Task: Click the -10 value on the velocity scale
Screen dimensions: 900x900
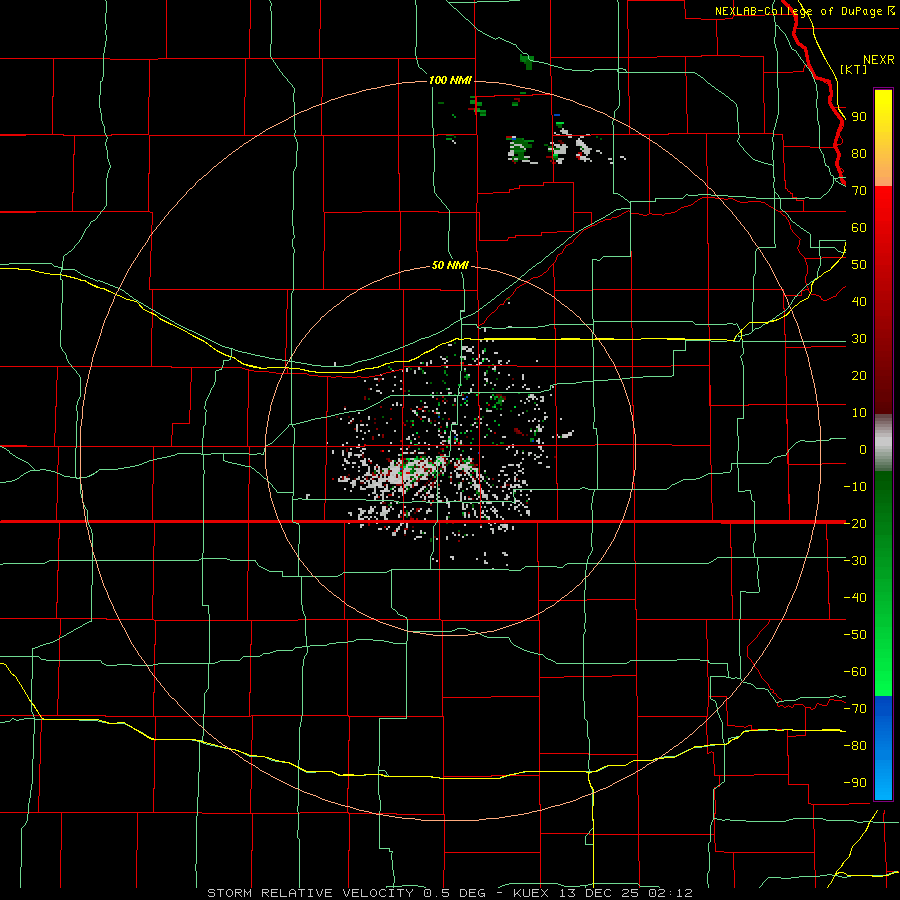Action: (855, 487)
